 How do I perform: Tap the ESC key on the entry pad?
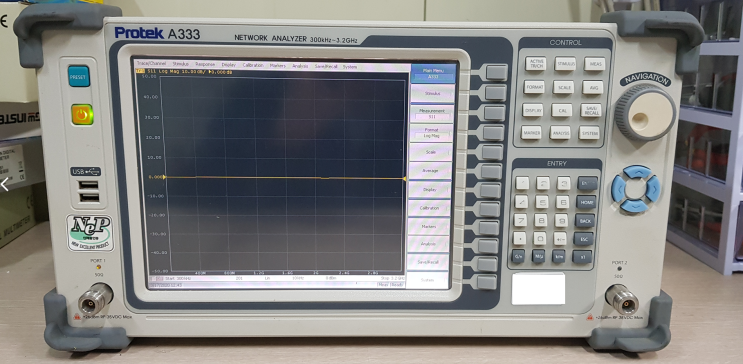[x=583, y=238]
